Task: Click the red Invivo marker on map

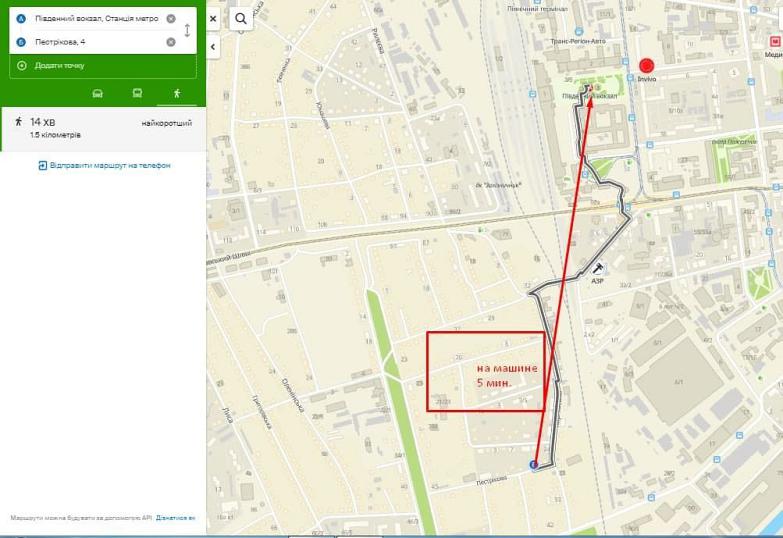Action: click(647, 65)
